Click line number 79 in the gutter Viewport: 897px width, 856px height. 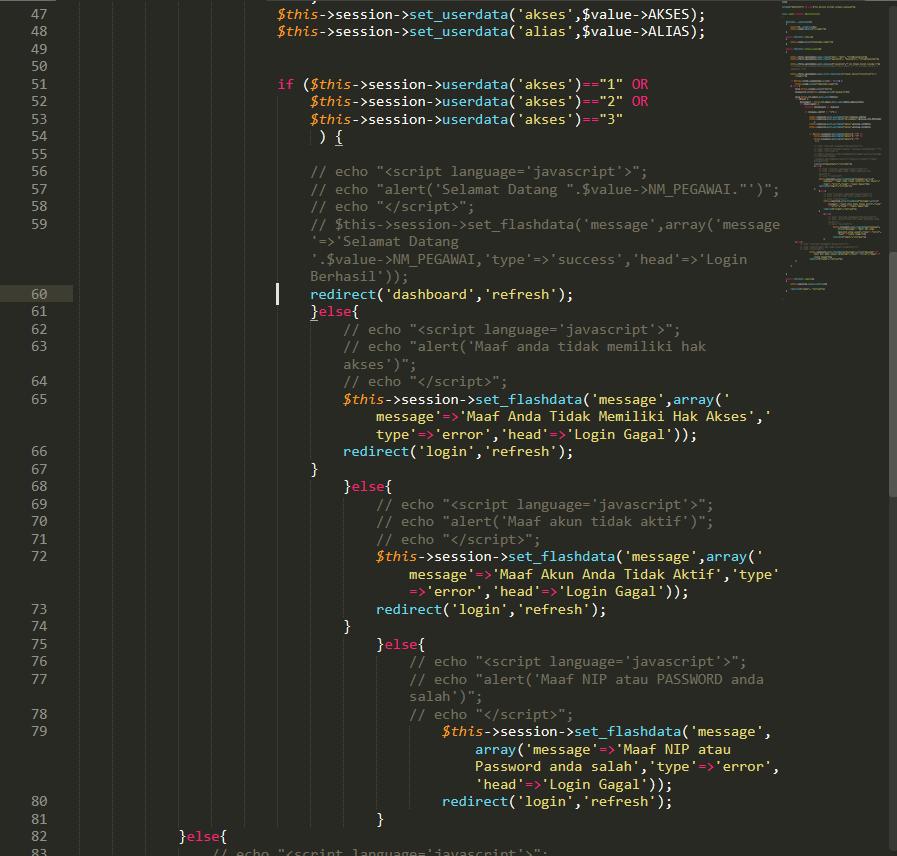[39, 731]
